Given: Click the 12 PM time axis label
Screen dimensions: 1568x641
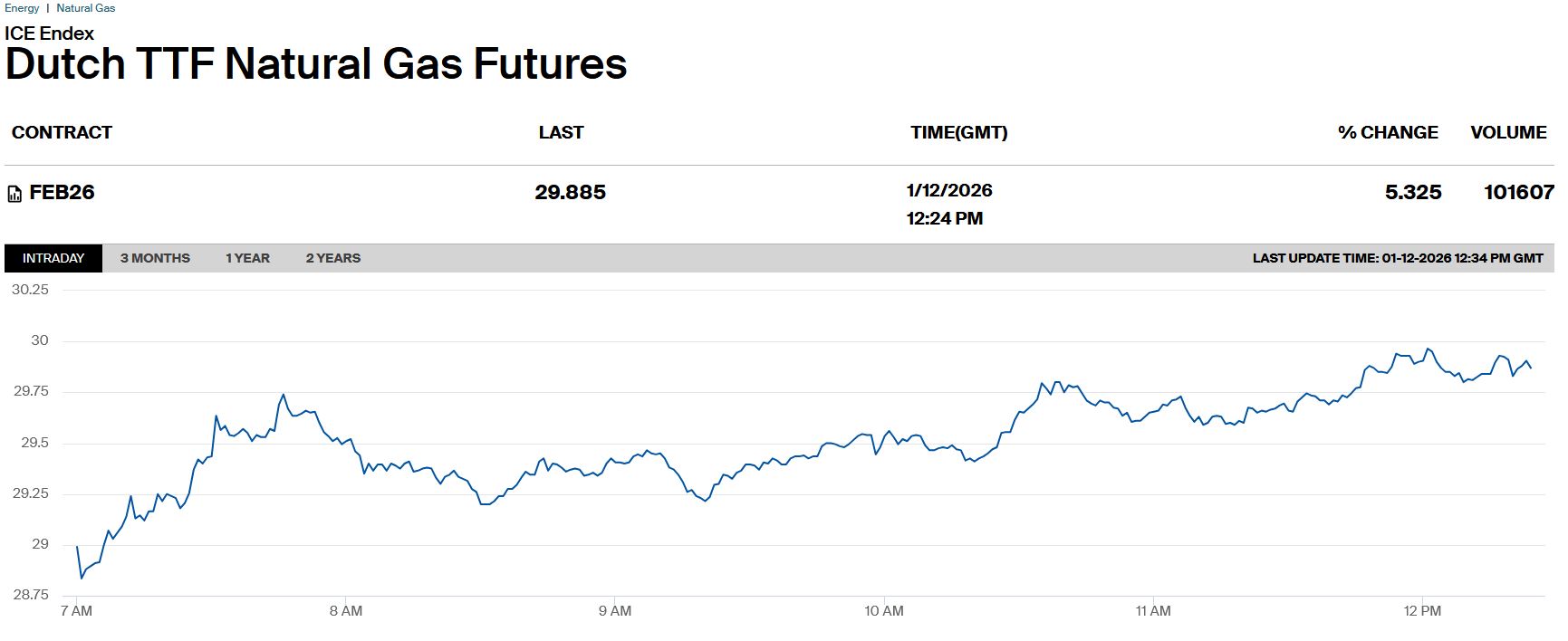Looking at the screenshot, I should tap(1422, 611).
